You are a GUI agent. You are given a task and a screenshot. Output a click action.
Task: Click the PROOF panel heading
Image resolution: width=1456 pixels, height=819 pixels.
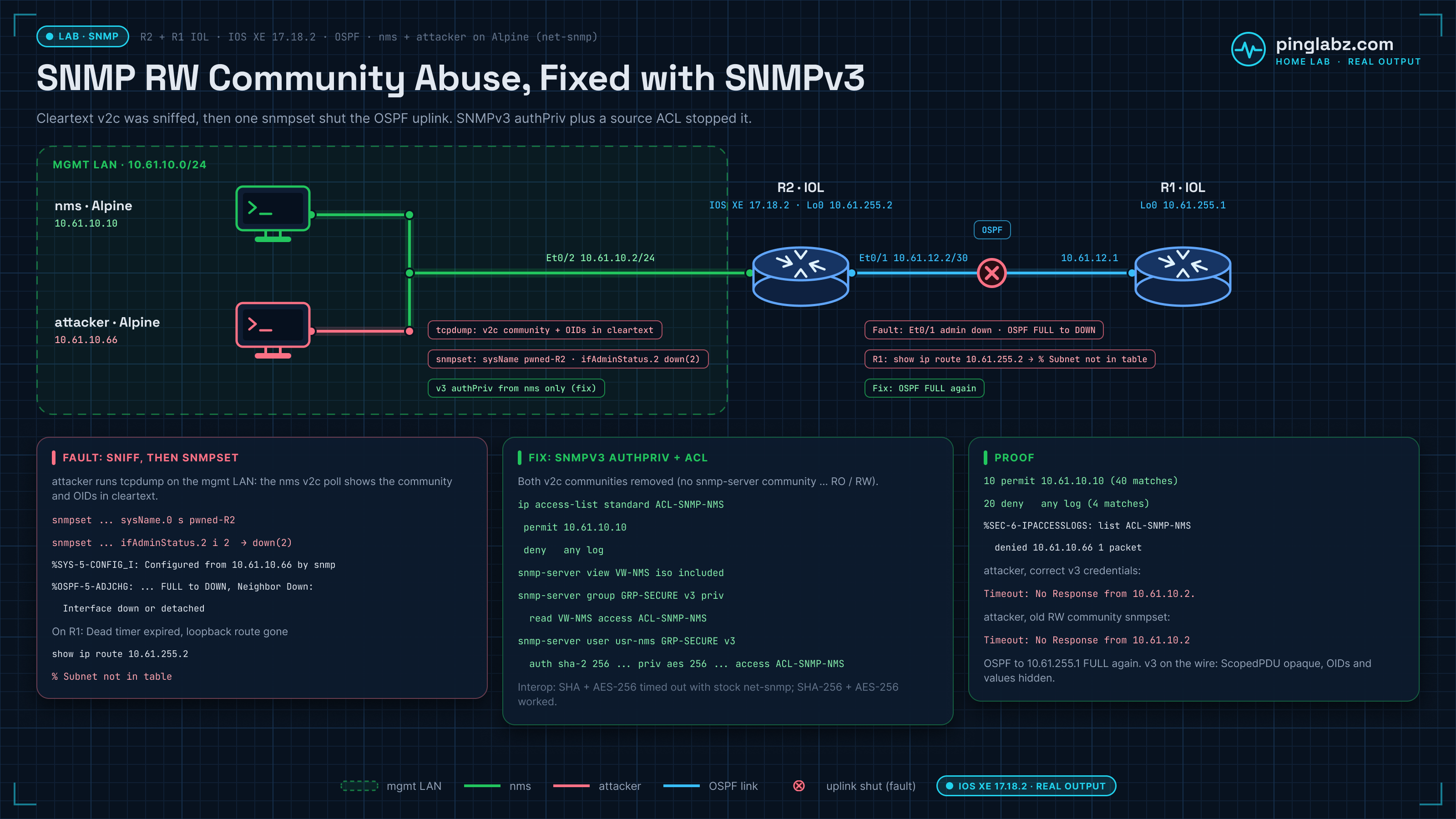click(1014, 458)
